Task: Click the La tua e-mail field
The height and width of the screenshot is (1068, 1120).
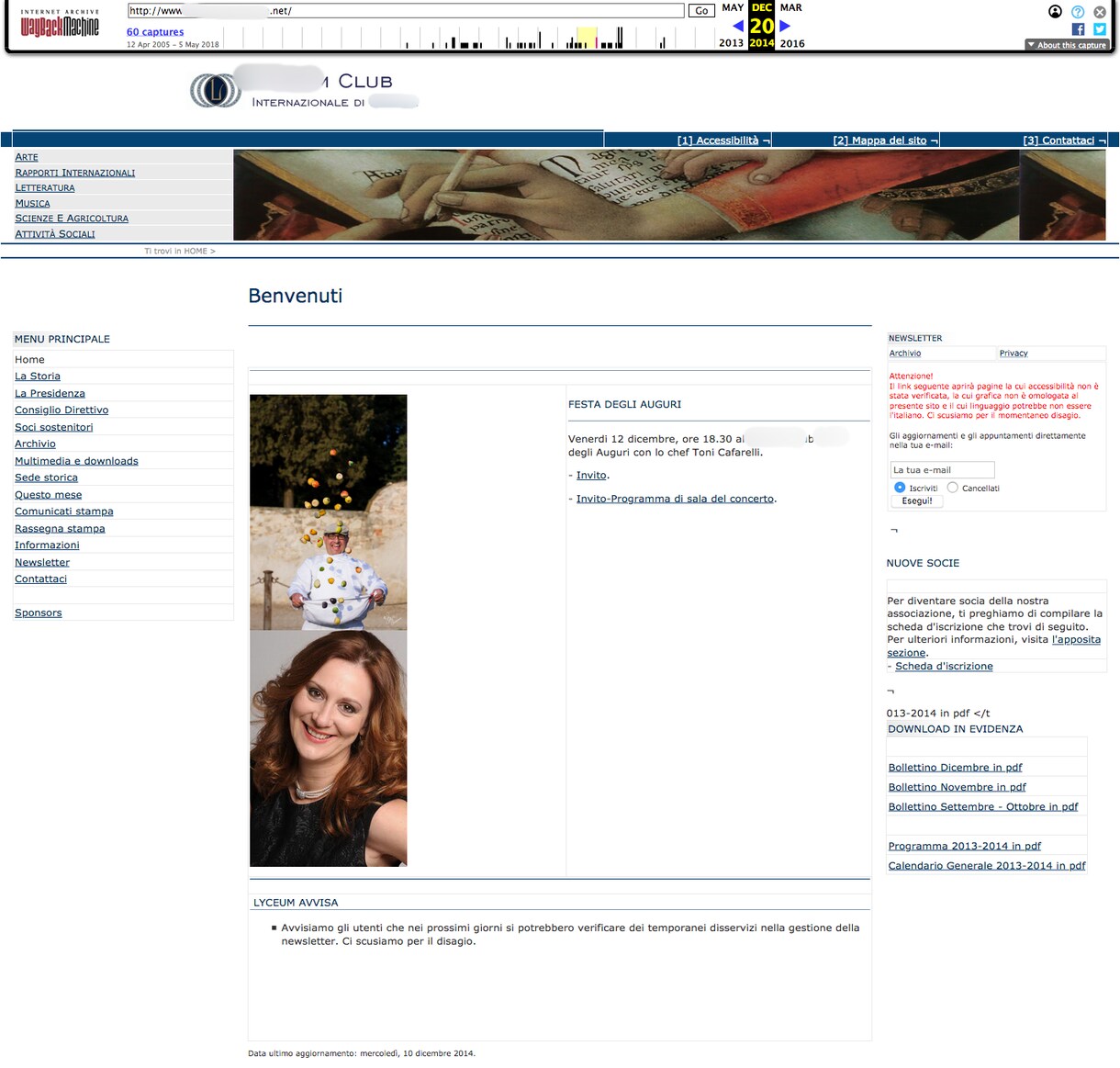Action: click(x=943, y=470)
